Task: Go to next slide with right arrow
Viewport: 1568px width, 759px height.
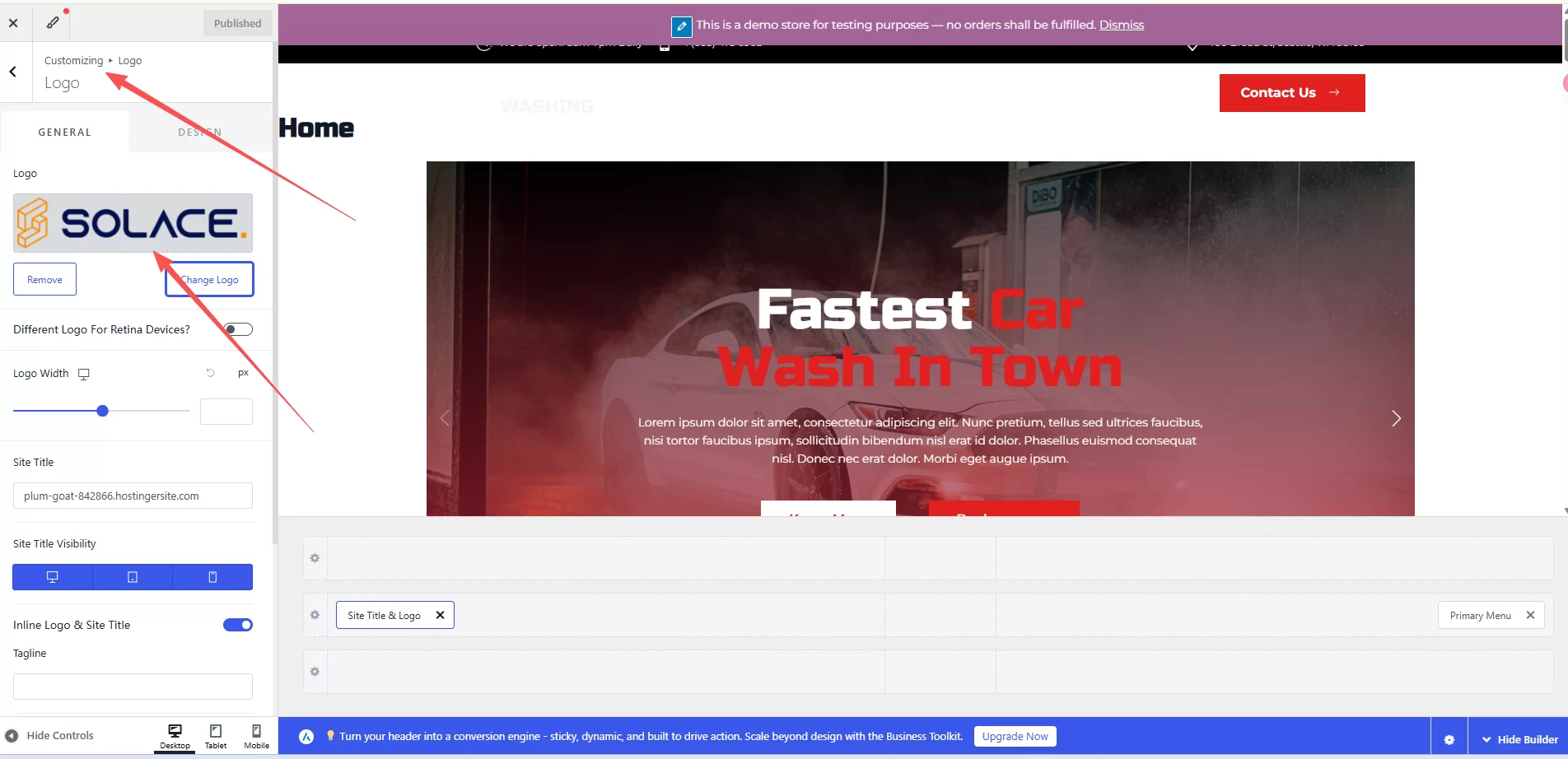Action: pos(1396,418)
